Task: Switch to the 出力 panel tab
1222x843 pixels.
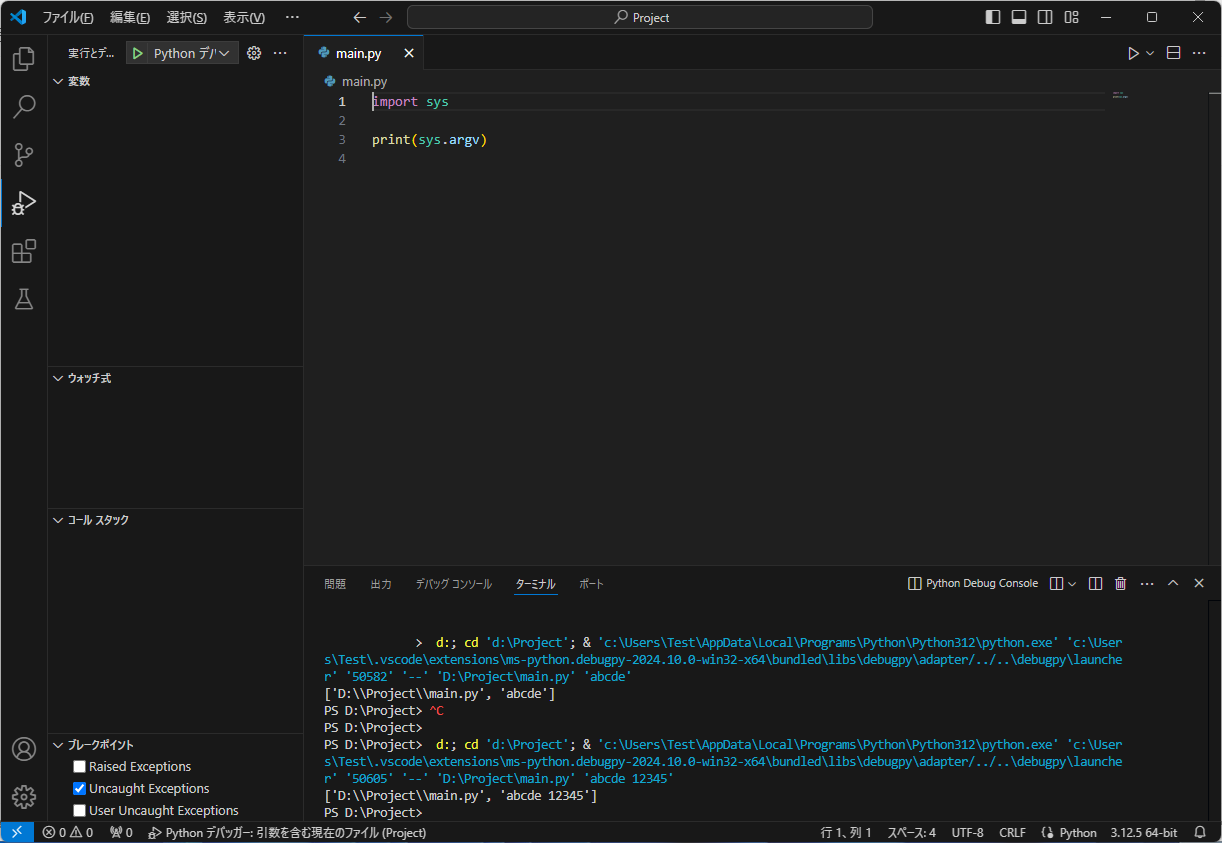Action: point(381,583)
